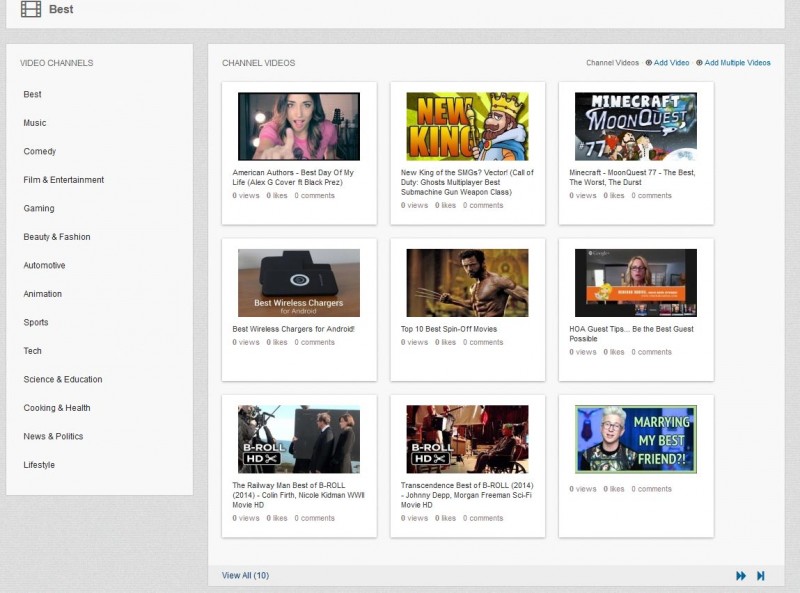
Task: Open HOA Guest Tips thumbnail
Action: coord(636,283)
